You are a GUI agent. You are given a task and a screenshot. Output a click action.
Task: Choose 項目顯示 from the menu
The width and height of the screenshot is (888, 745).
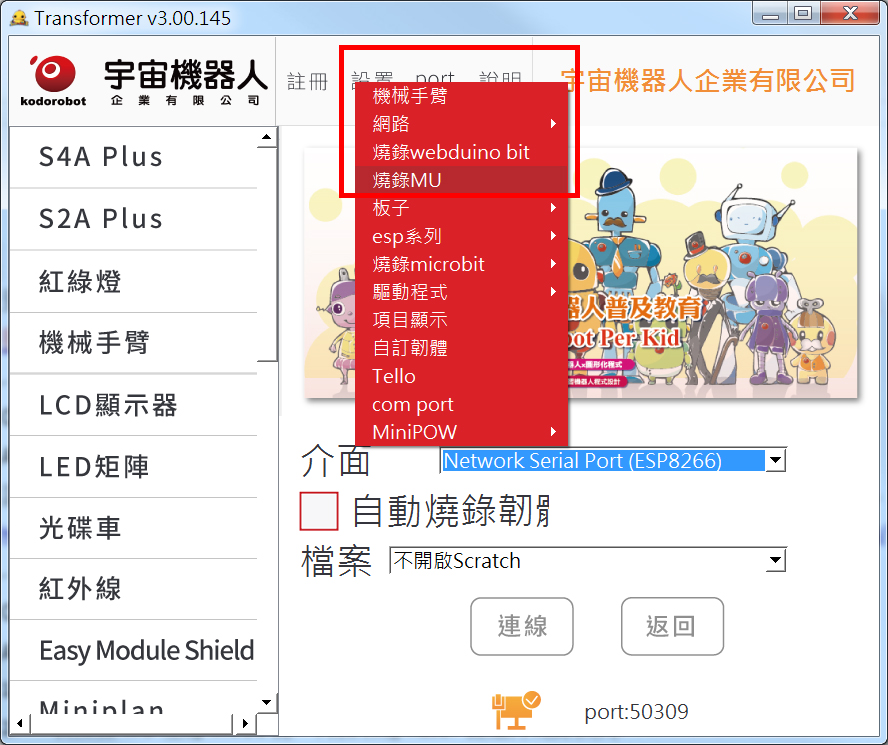click(462, 320)
